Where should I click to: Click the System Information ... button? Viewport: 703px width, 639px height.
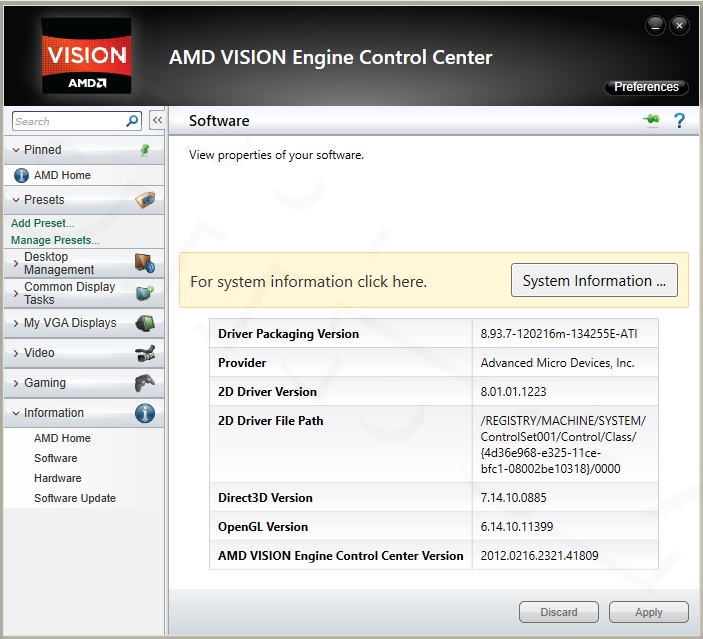pyautogui.click(x=594, y=280)
